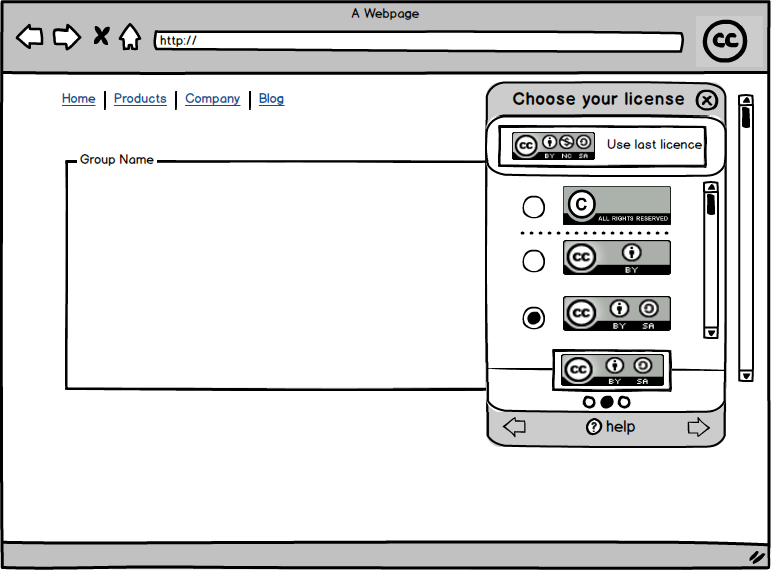Screen dimensions: 771x570
Task: Select the All Rights Reserved radio button
Action: click(x=534, y=207)
